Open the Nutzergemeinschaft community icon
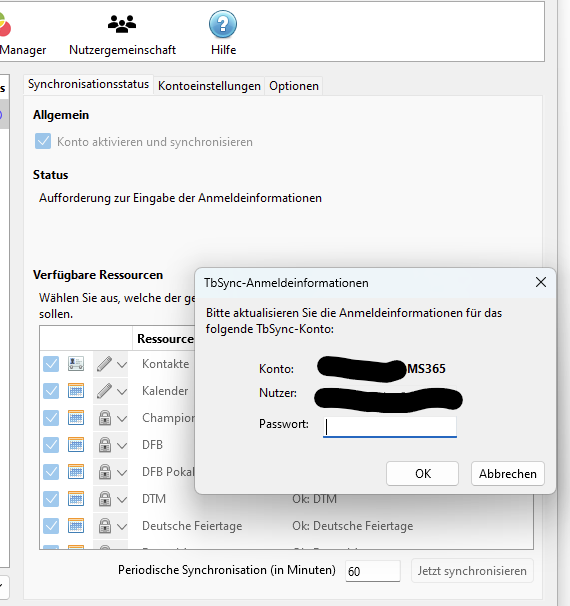 coord(122,24)
